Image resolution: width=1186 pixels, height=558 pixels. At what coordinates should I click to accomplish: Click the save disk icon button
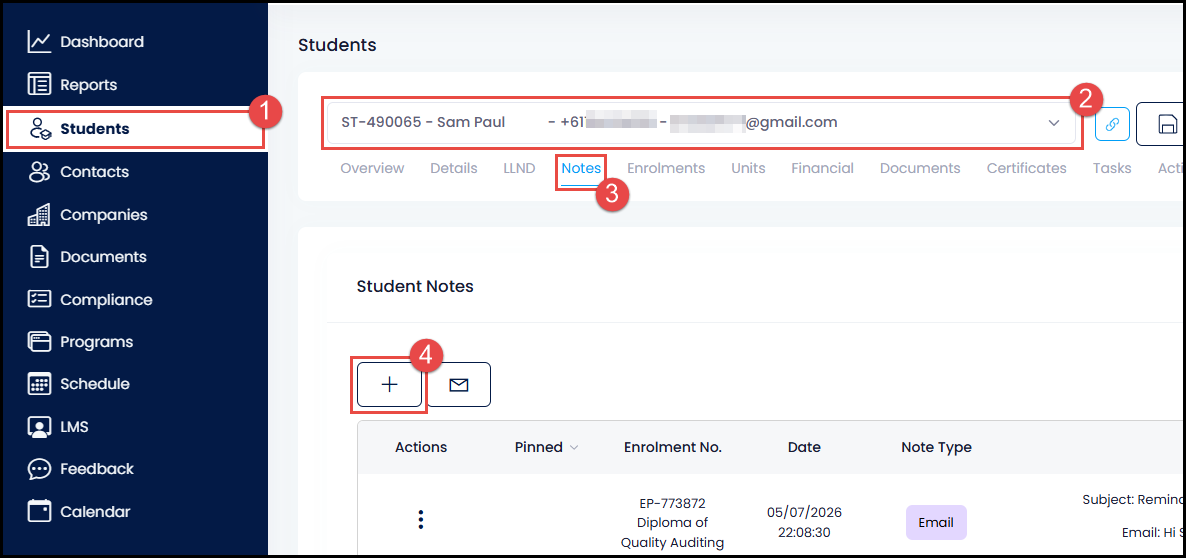click(x=1165, y=124)
